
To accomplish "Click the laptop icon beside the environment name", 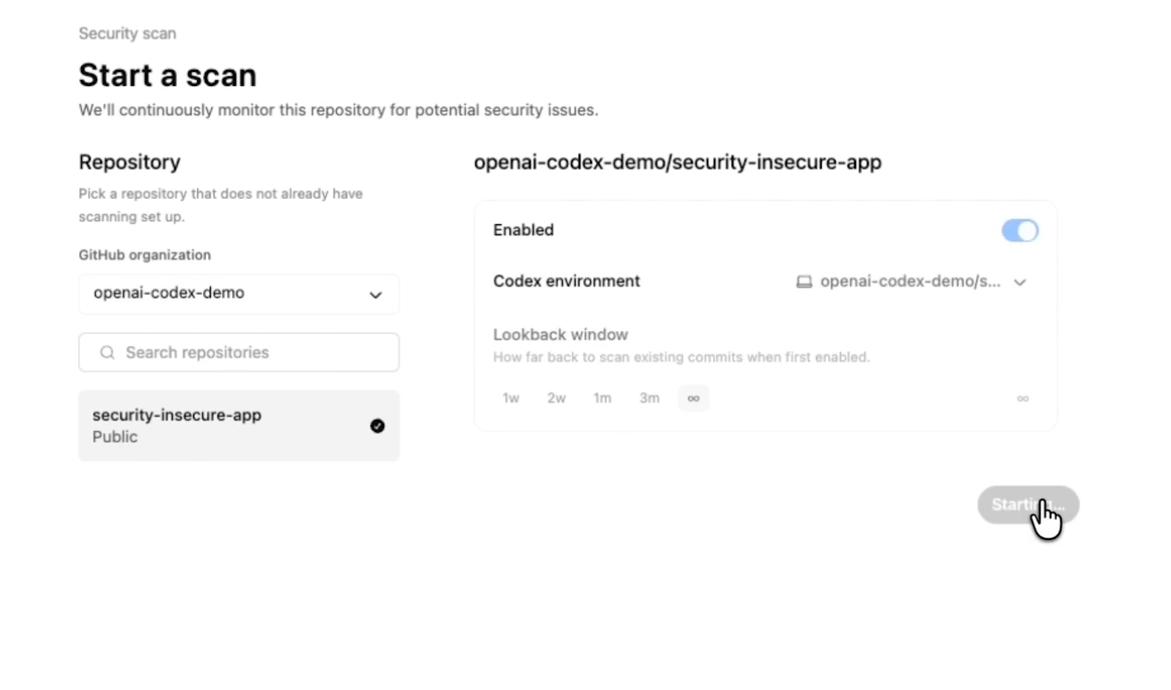I will tap(804, 282).
